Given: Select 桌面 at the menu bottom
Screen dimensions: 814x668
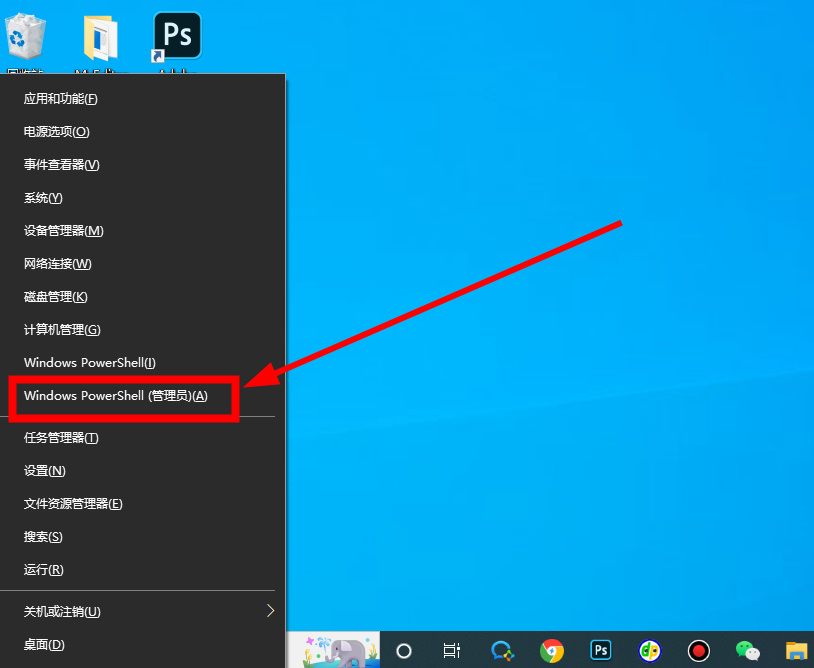Looking at the screenshot, I should 45,644.
